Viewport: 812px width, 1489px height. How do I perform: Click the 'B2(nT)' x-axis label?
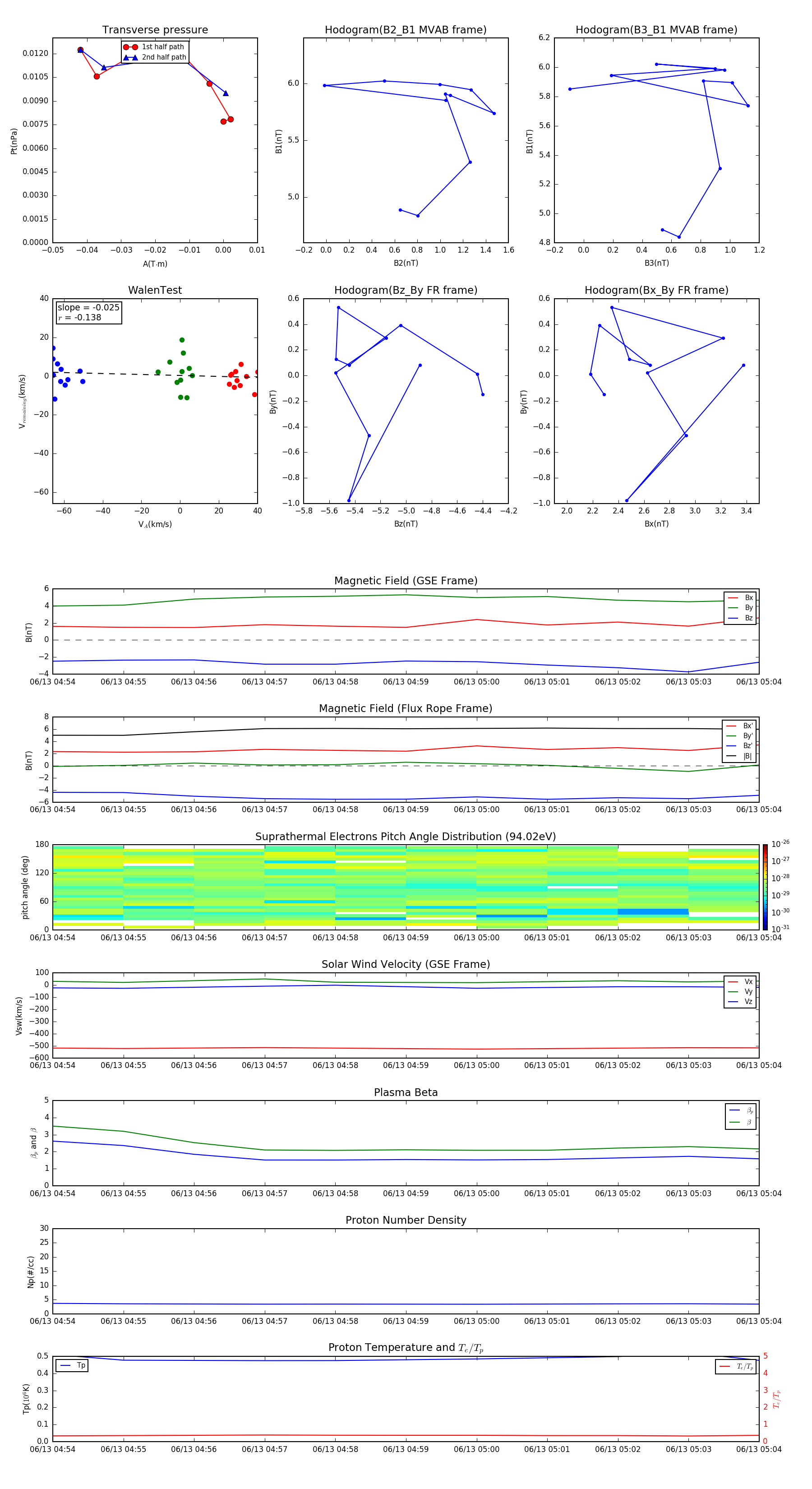(x=406, y=263)
